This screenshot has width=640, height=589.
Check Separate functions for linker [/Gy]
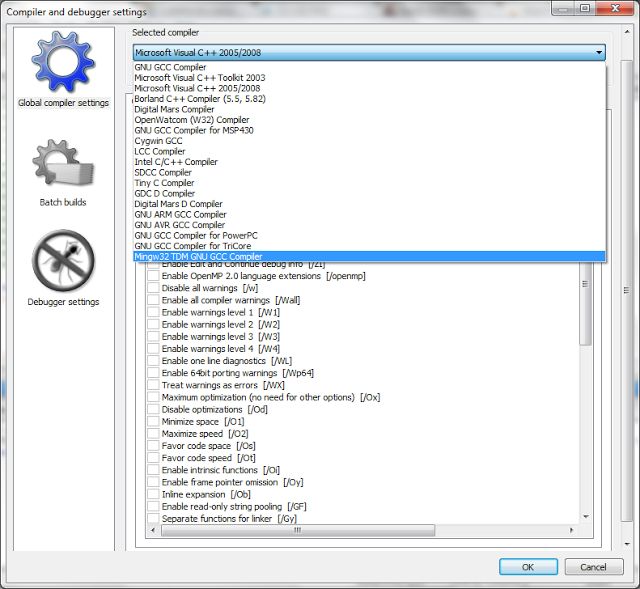point(153,518)
